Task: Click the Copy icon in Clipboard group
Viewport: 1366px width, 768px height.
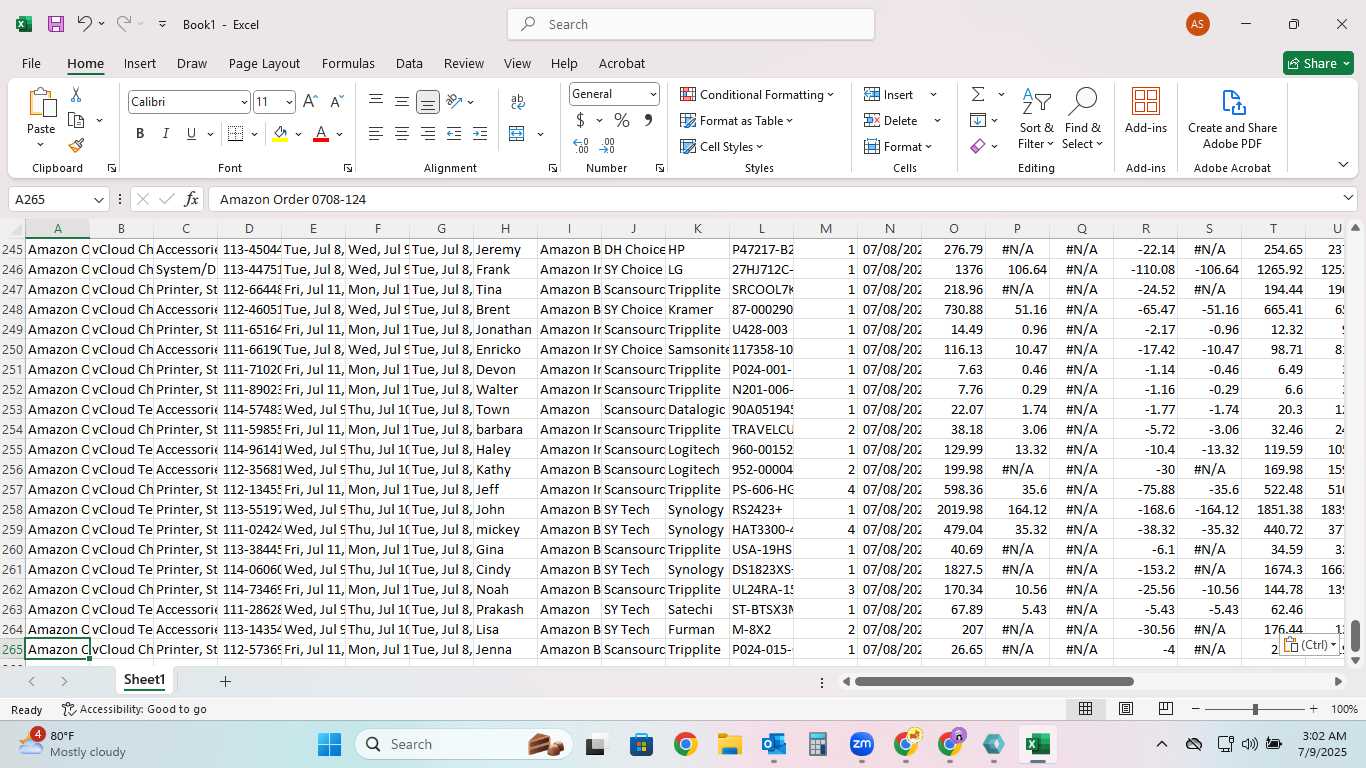Action: pyautogui.click(x=76, y=120)
